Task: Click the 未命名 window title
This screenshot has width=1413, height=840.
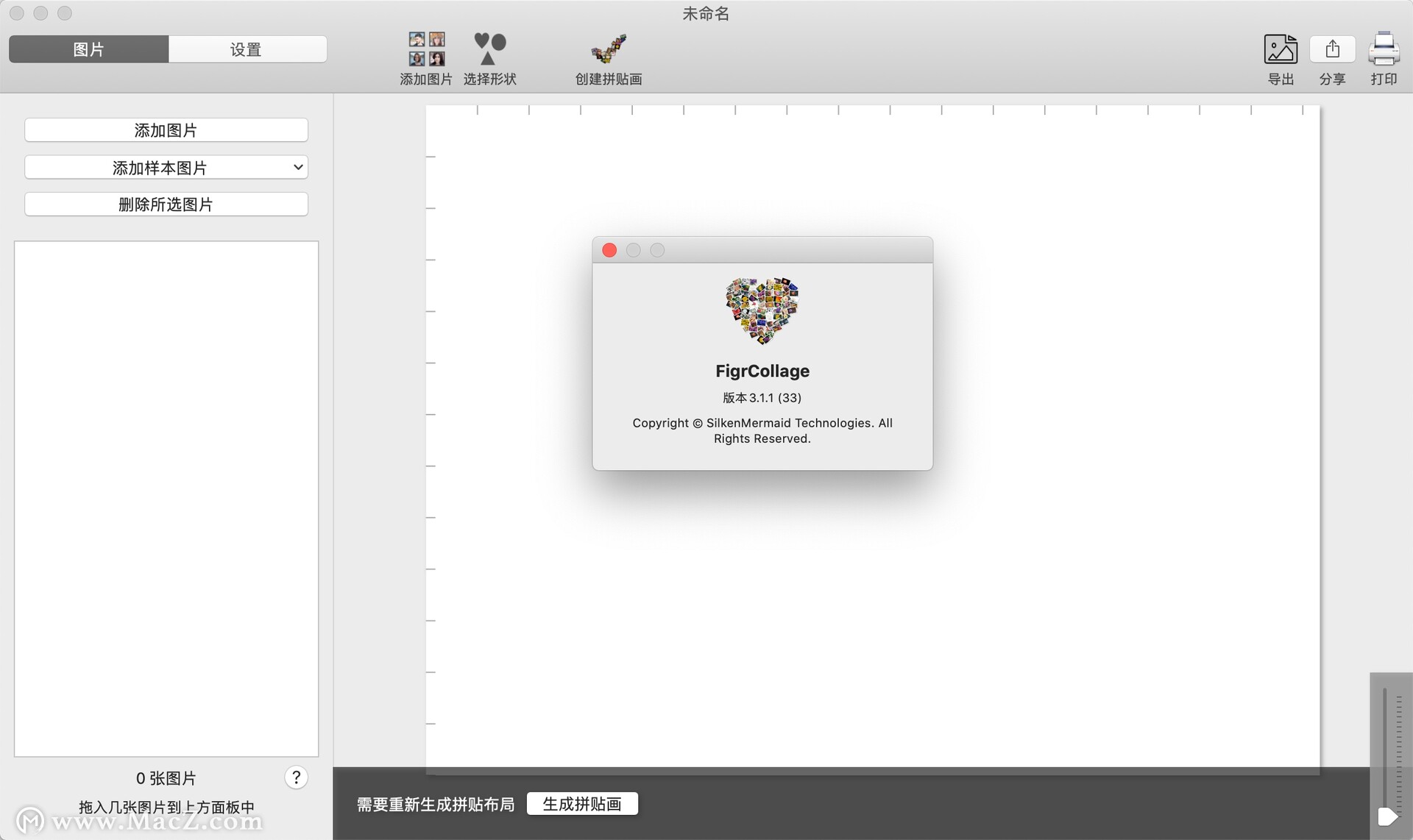Action: pos(706,13)
